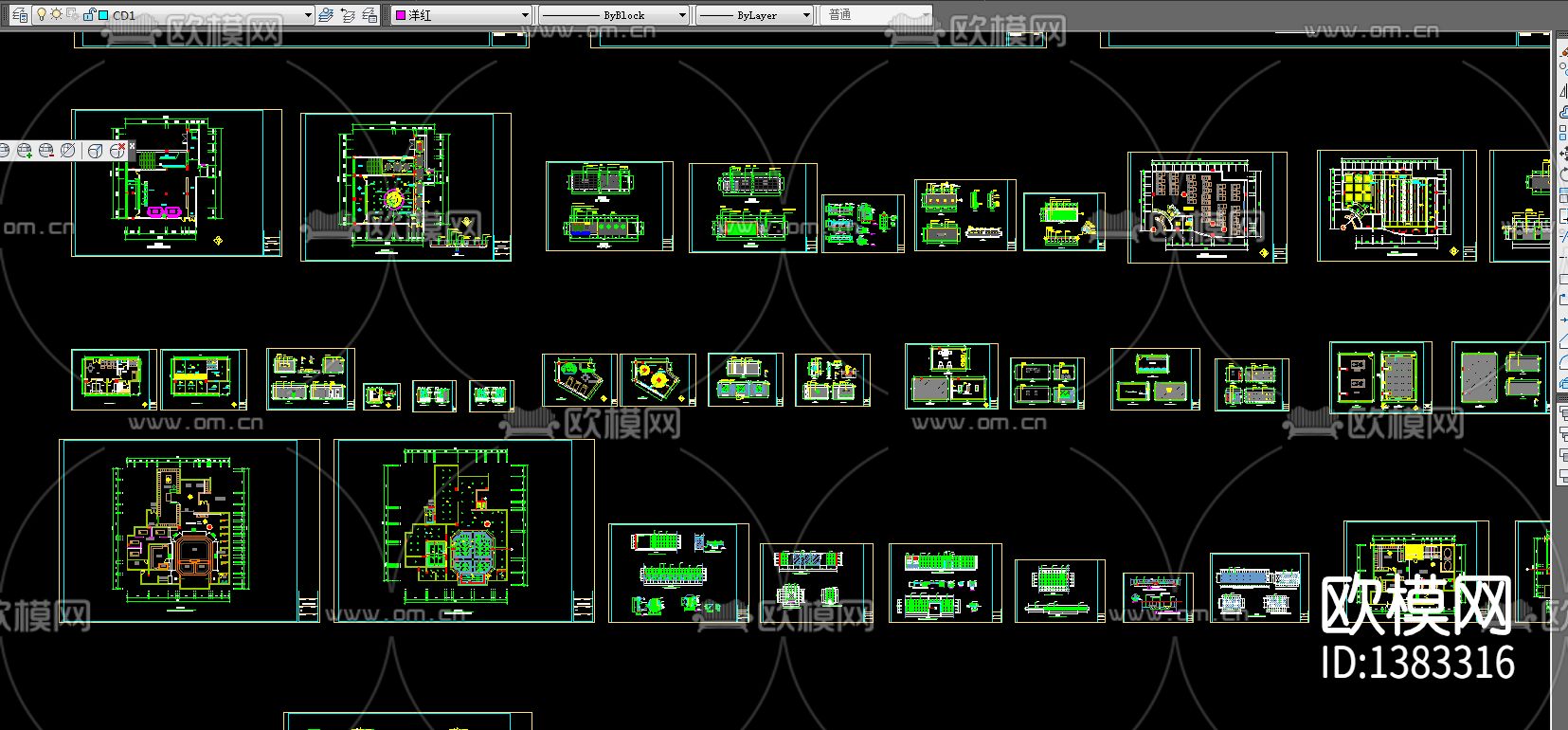
Task: Open the Layer States Manager icon
Action: click(x=369, y=15)
